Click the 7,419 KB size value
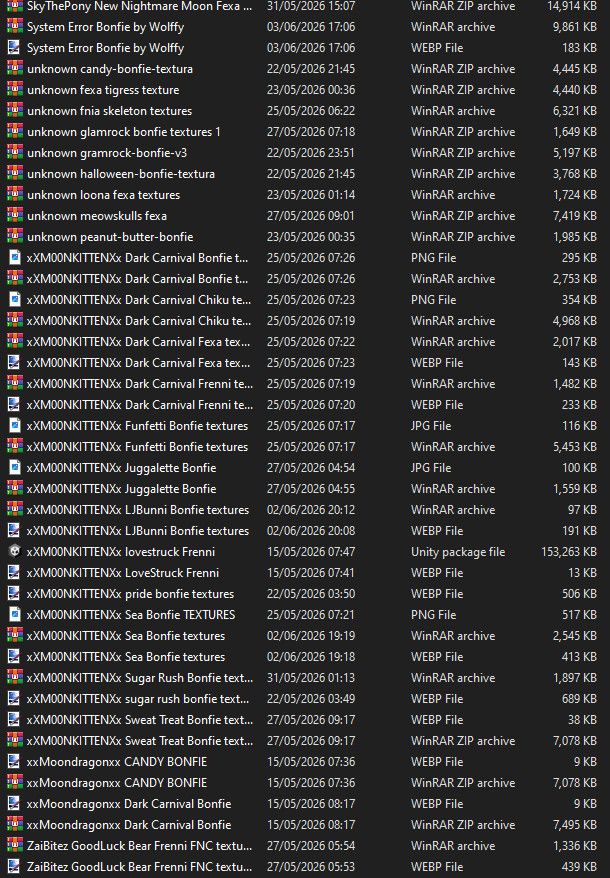This screenshot has width=610, height=878. 574,216
